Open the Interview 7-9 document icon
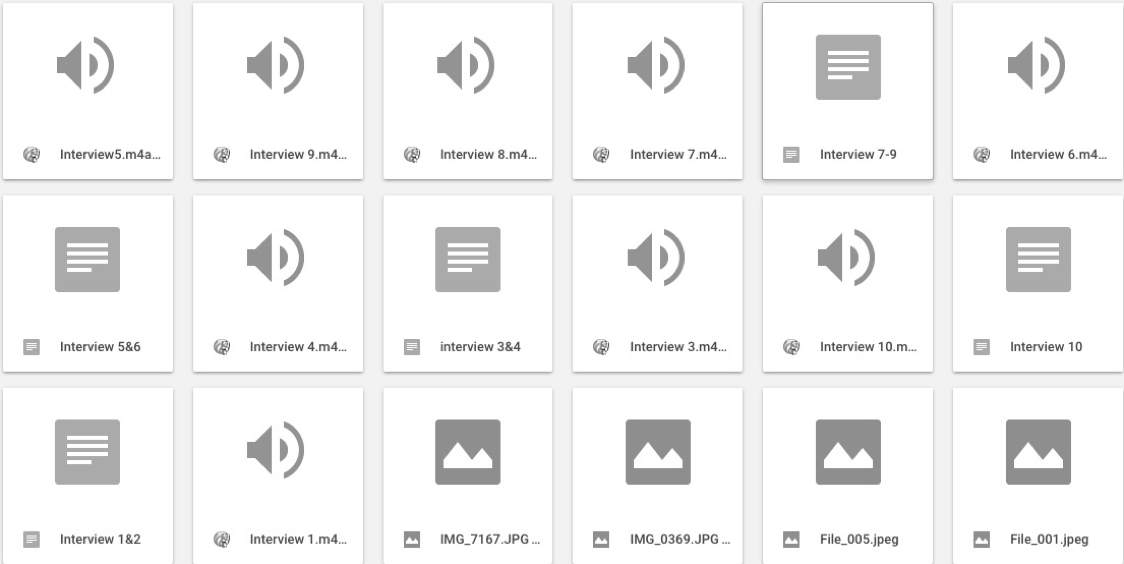The height and width of the screenshot is (564, 1124). pyautogui.click(x=848, y=67)
